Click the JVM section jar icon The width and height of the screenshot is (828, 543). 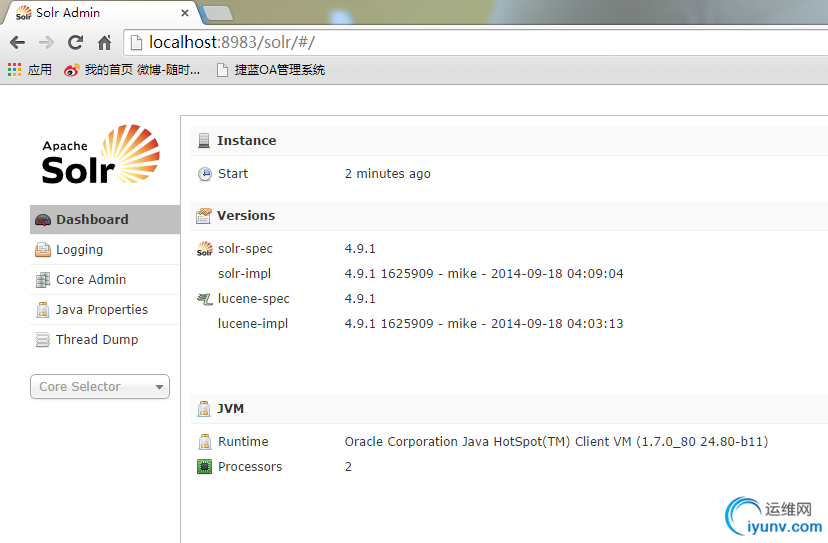click(x=204, y=409)
